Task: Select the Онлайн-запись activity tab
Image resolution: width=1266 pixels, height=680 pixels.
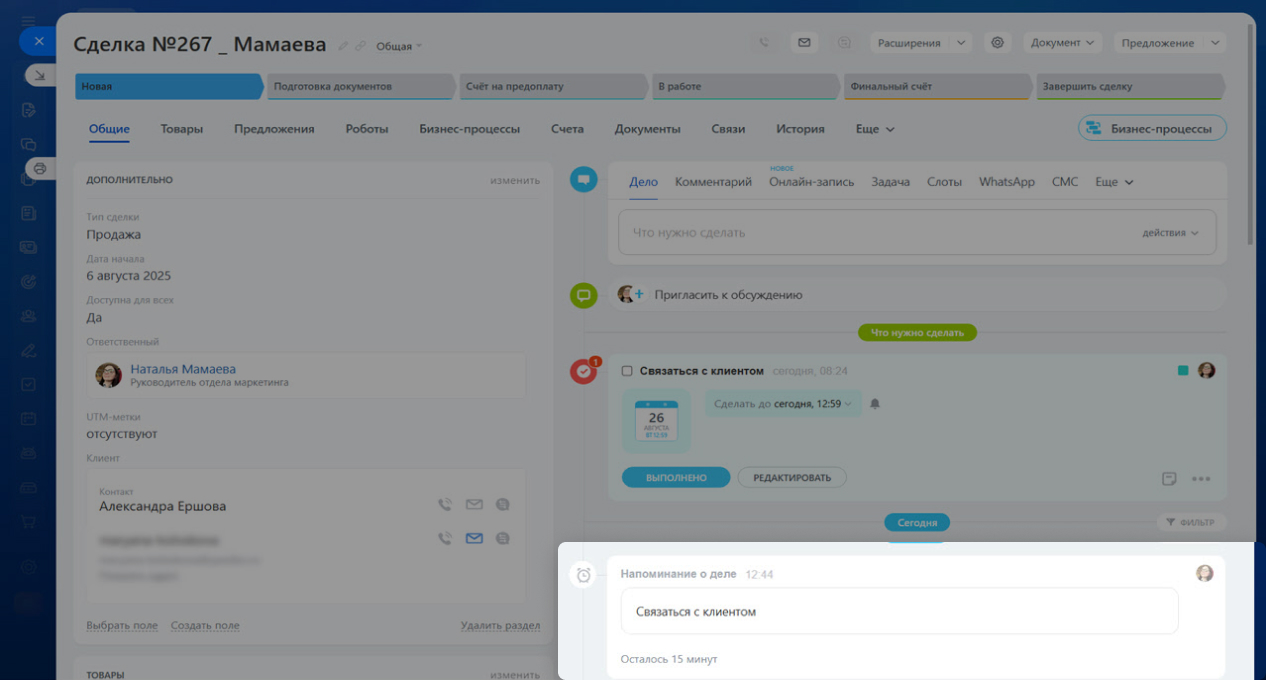Action: click(x=812, y=182)
